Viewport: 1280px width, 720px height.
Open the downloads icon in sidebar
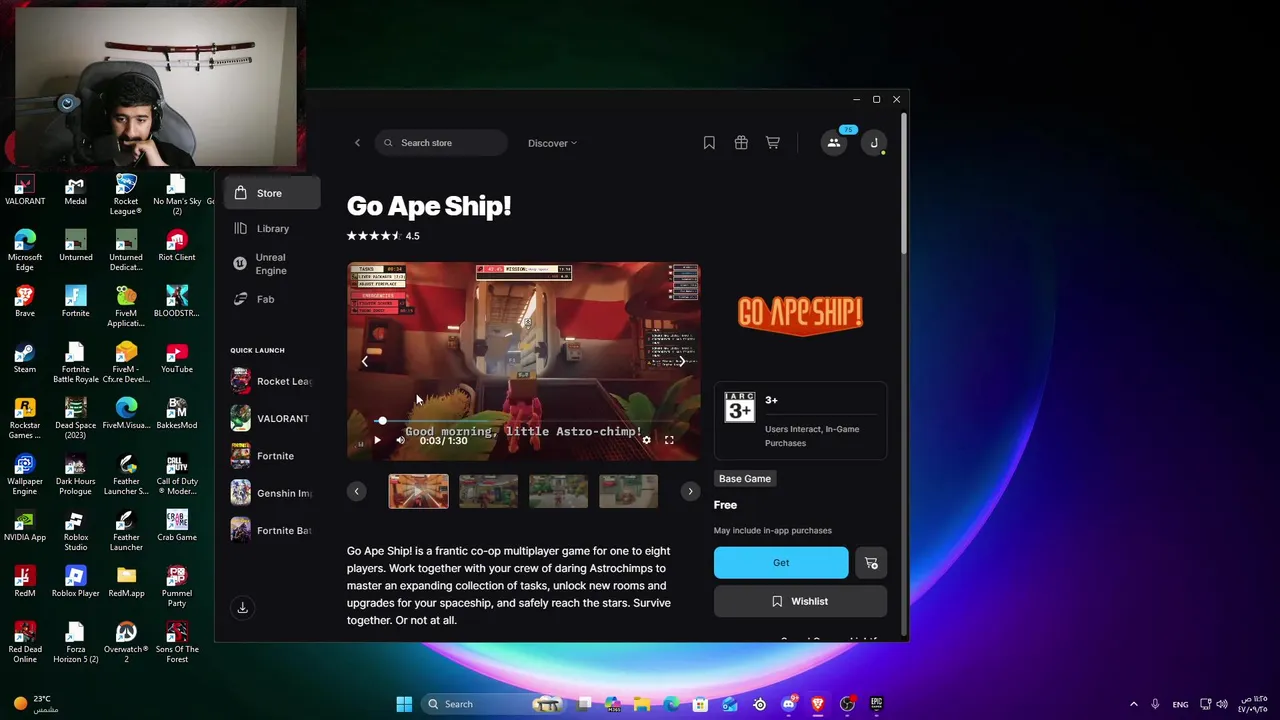(242, 608)
